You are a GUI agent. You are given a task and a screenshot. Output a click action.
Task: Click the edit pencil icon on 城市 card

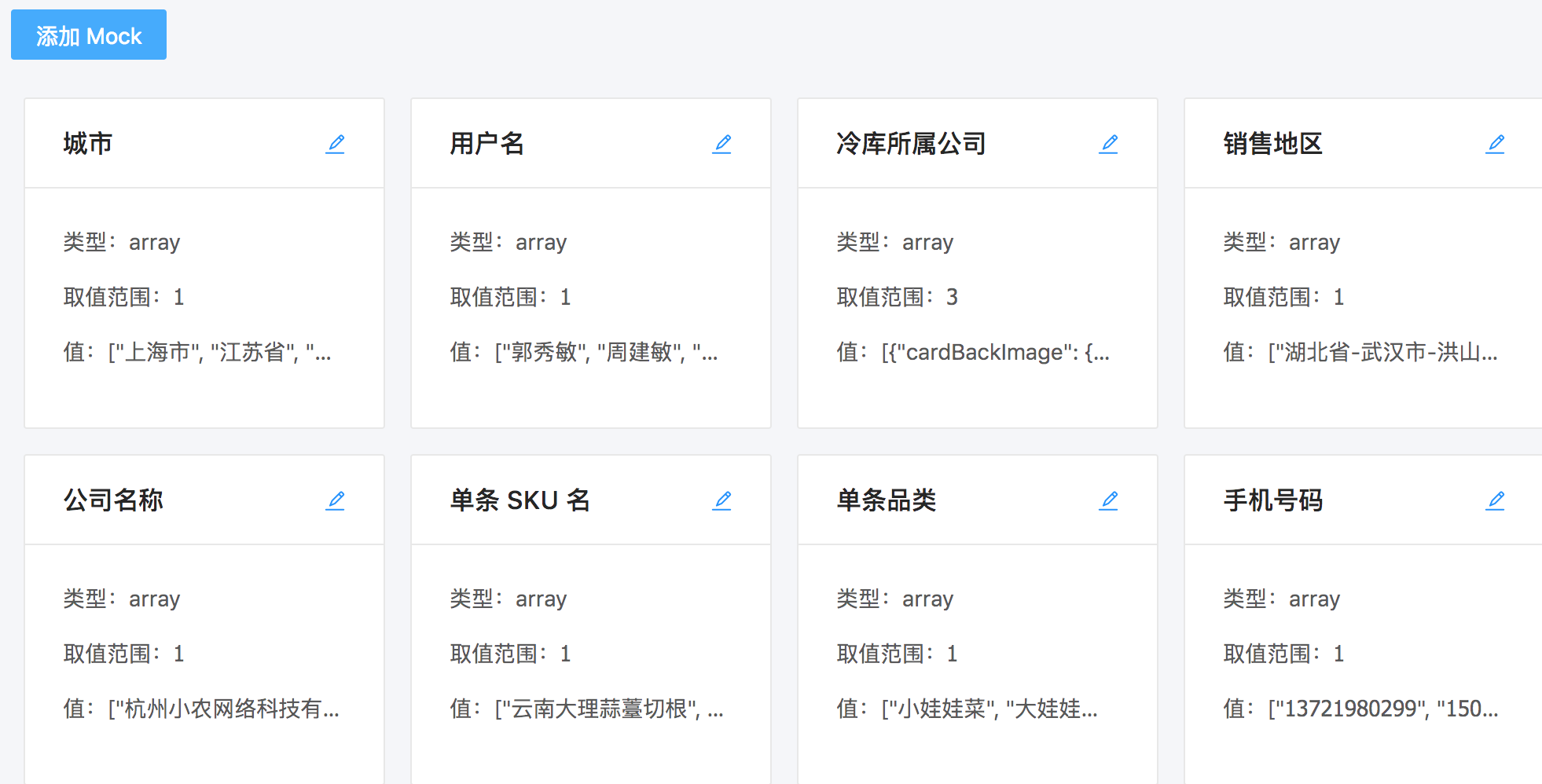click(x=336, y=143)
